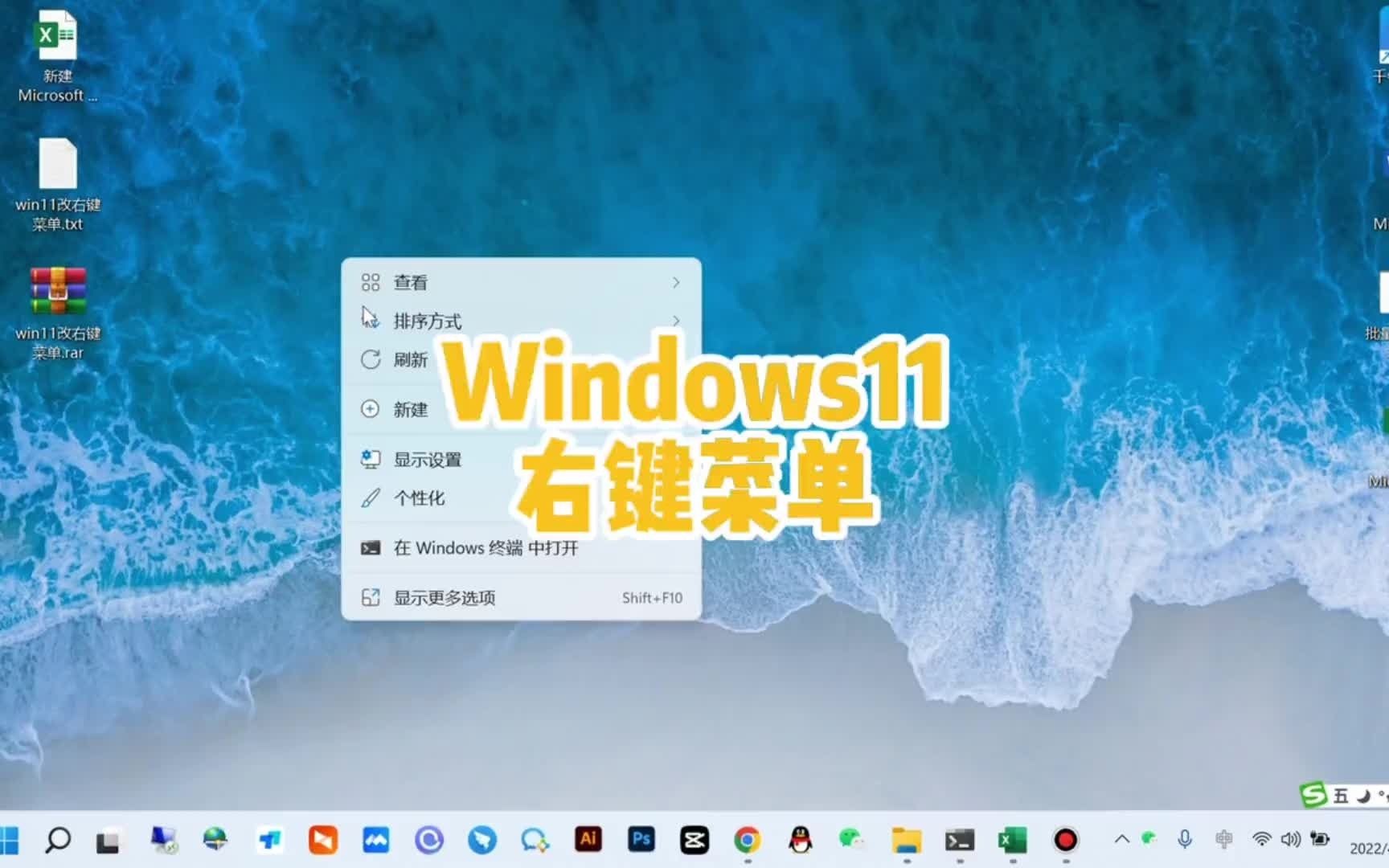1389x868 pixels.
Task: Select 个性化 in the context menu
Action: pos(521,498)
